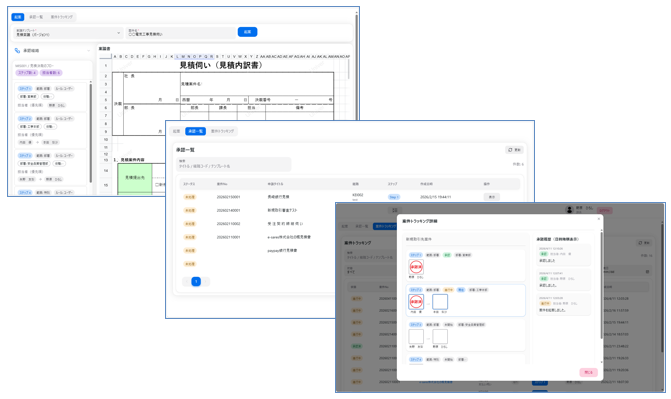The image size is (671, 399).
Task: Click the red 承認済 stamp in step 1
Action: pos(416,267)
